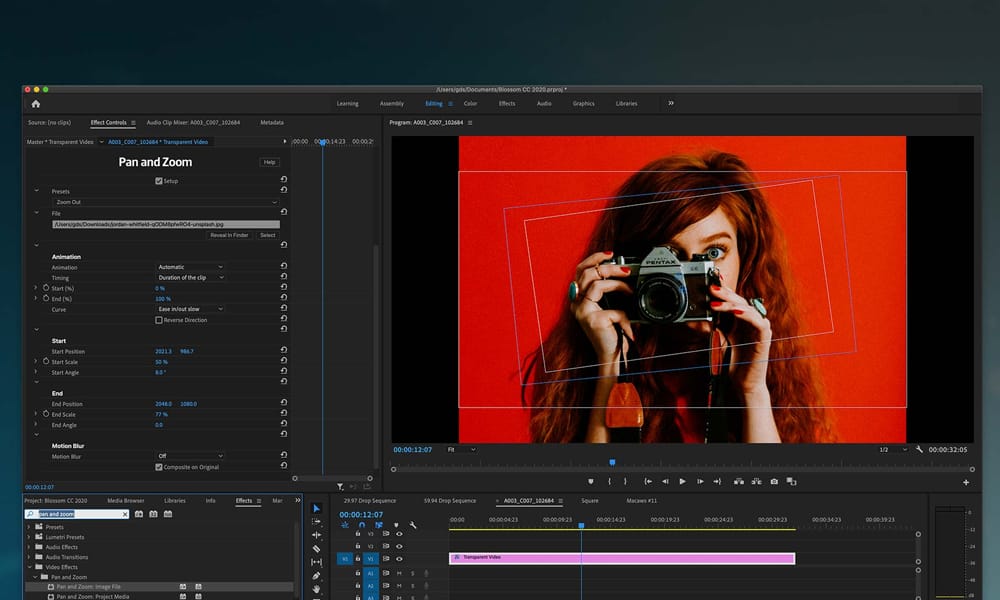The width and height of the screenshot is (1000, 600).
Task: Switch to the Color workspace tab
Action: coord(470,103)
